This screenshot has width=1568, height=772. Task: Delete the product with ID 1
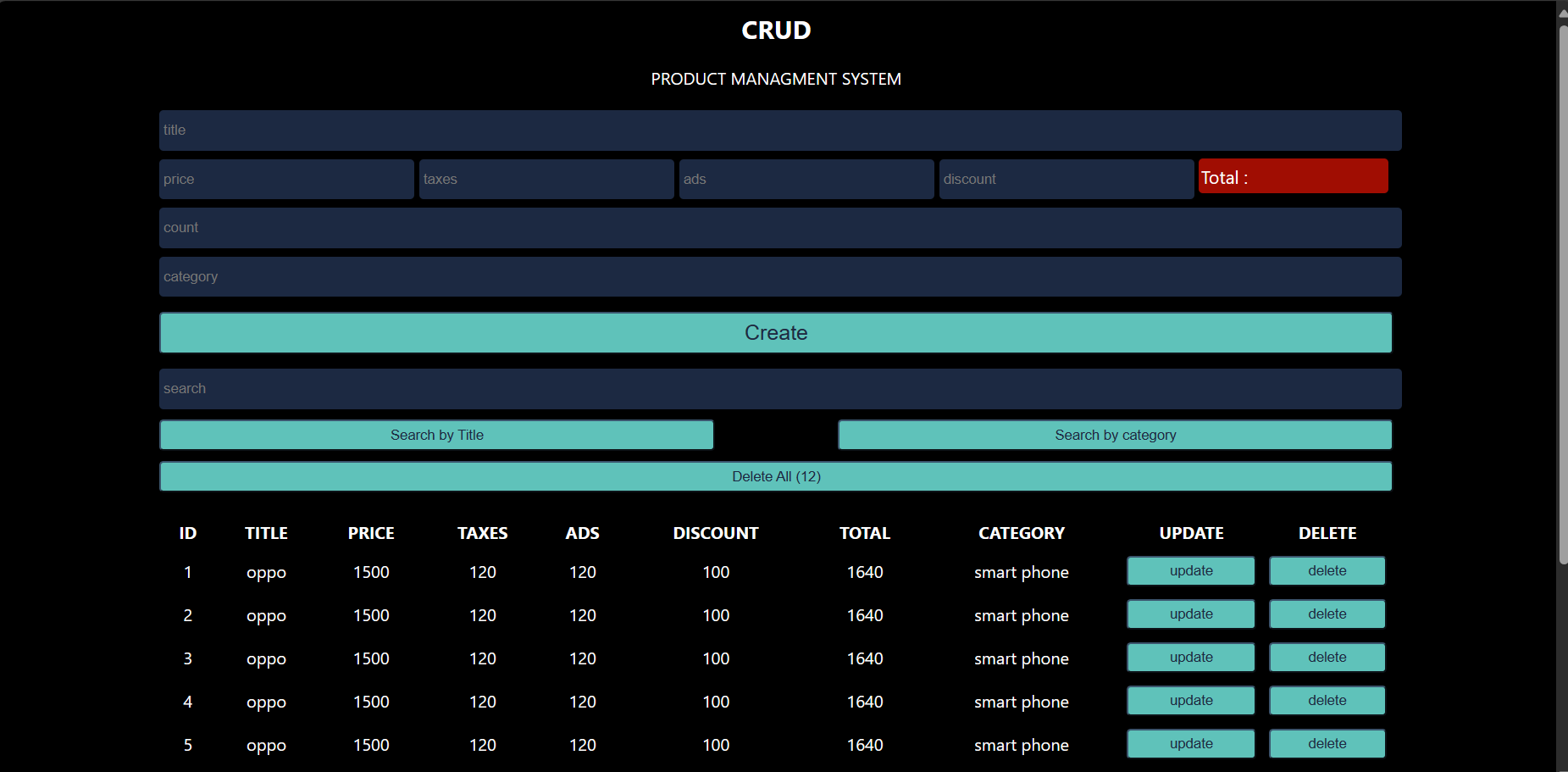tap(1327, 571)
